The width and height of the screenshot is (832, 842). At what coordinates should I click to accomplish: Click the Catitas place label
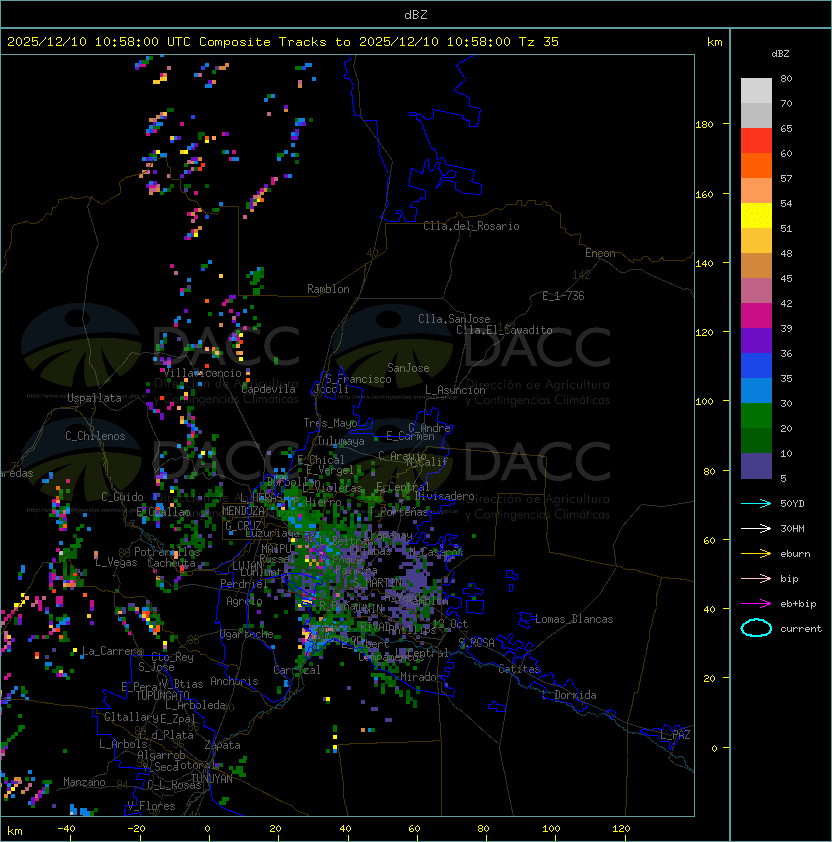coord(519,669)
